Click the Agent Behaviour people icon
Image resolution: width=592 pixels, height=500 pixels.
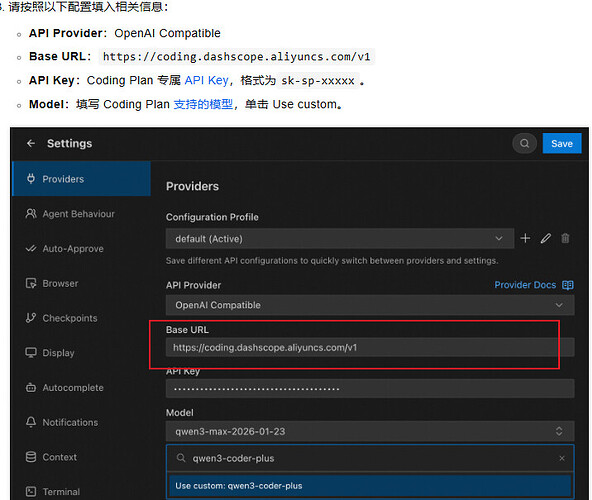coord(31,214)
